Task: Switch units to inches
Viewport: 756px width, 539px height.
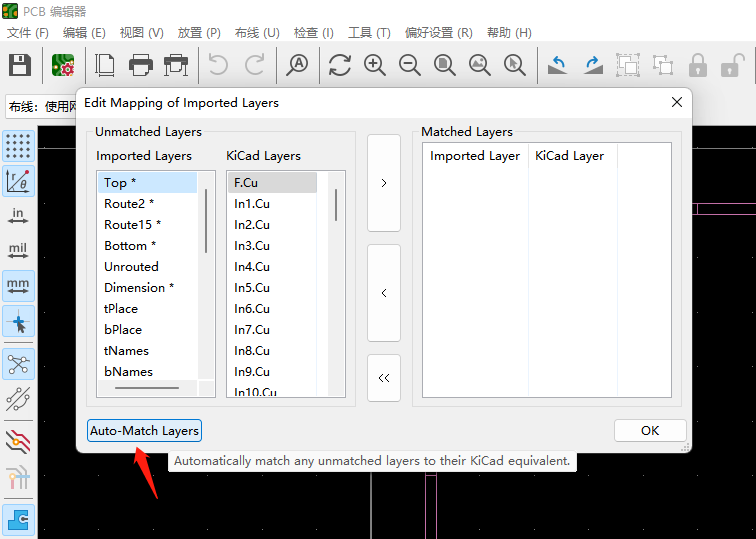Action: click(x=18, y=216)
